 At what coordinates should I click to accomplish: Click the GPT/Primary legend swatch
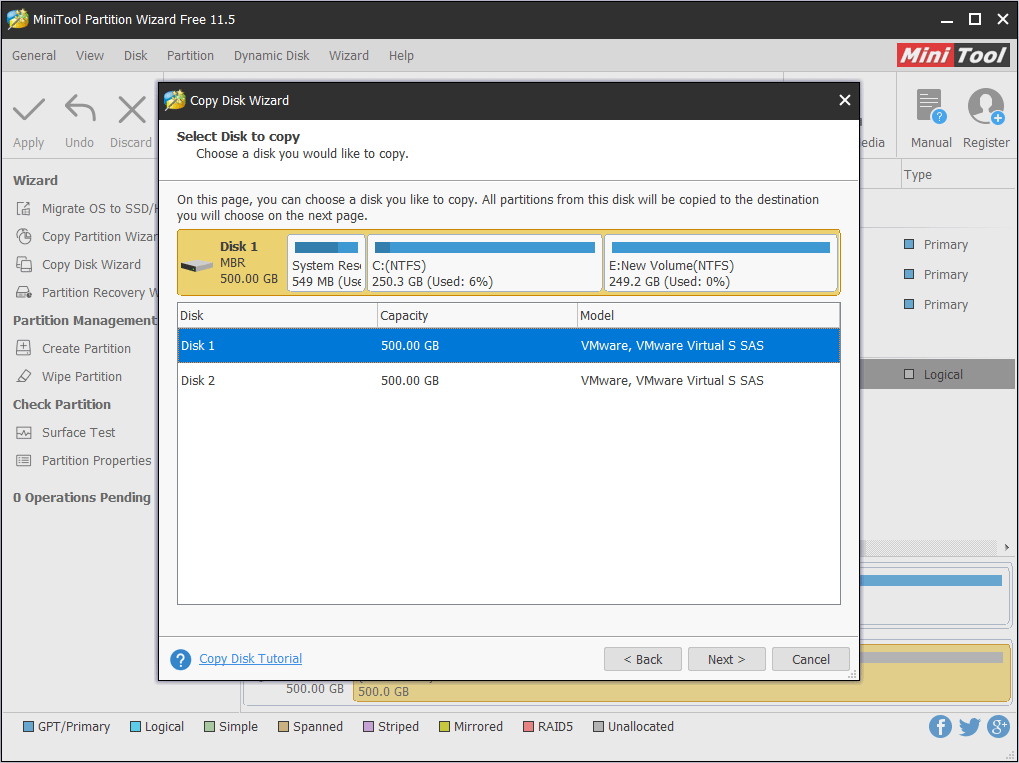click(28, 727)
